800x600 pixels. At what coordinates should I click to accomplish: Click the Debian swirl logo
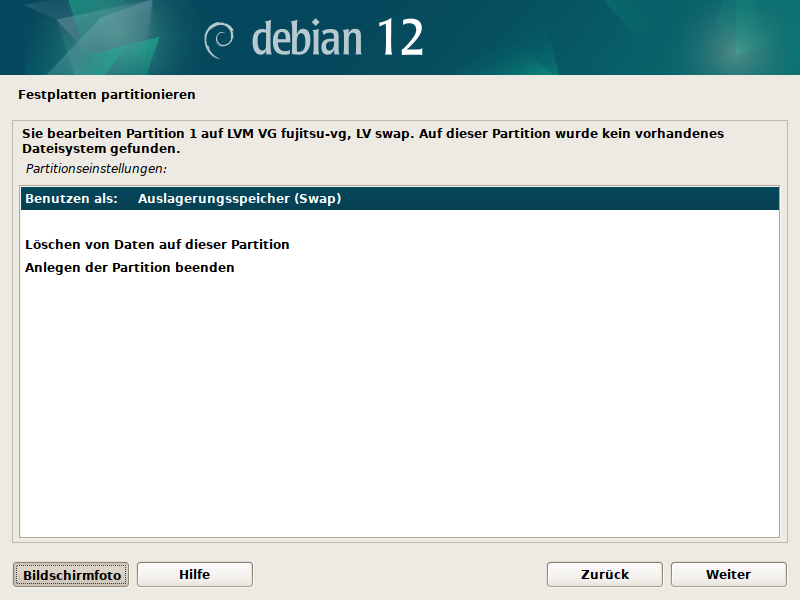(220, 40)
